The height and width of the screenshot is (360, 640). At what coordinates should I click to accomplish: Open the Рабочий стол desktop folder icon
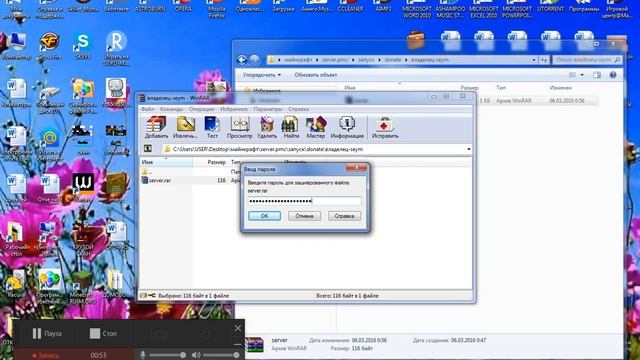click(x=16, y=238)
